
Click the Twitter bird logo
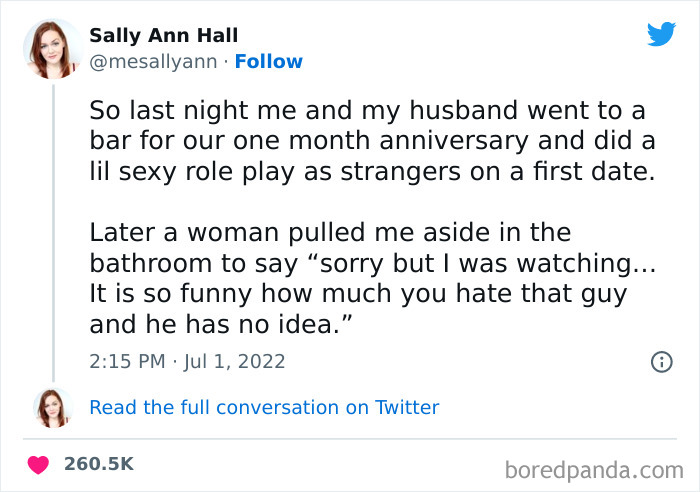(x=661, y=34)
